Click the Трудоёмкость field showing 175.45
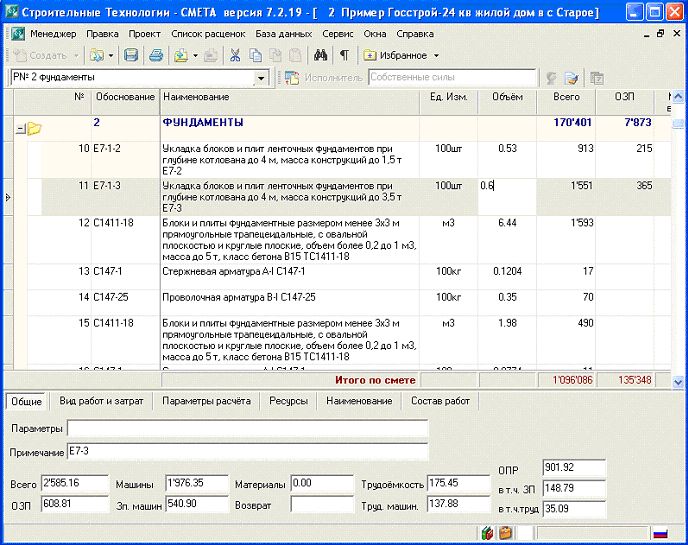This screenshot has height=545, width=688. 459,484
